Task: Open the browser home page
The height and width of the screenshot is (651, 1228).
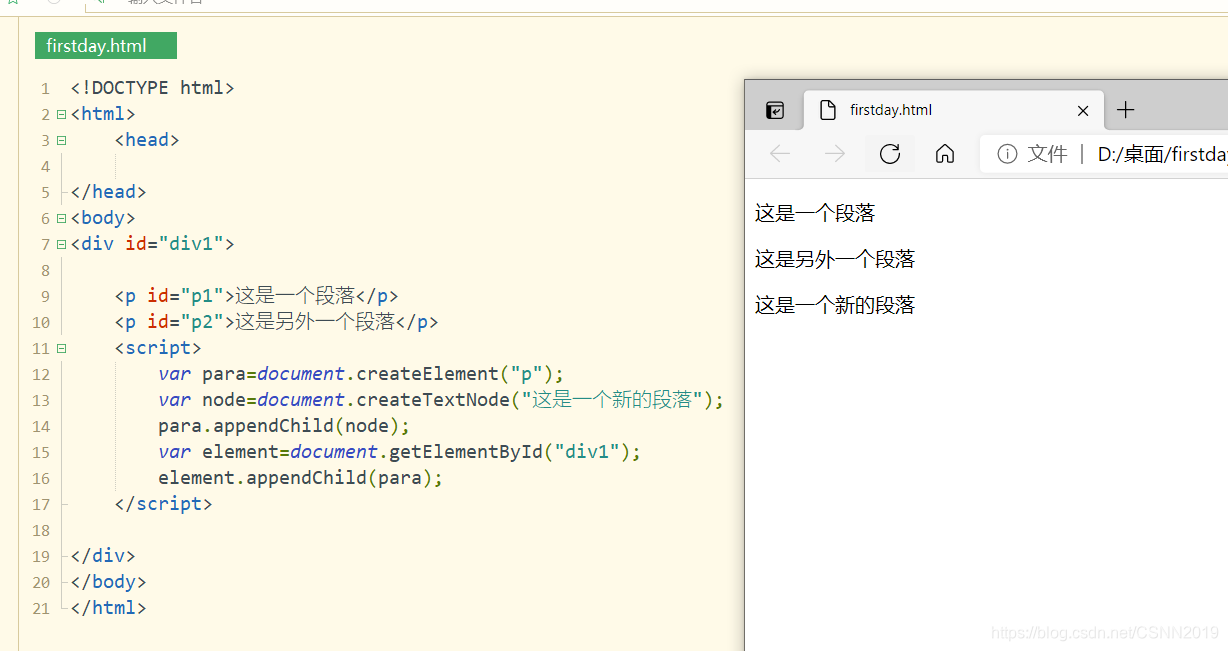Action: tap(945, 153)
